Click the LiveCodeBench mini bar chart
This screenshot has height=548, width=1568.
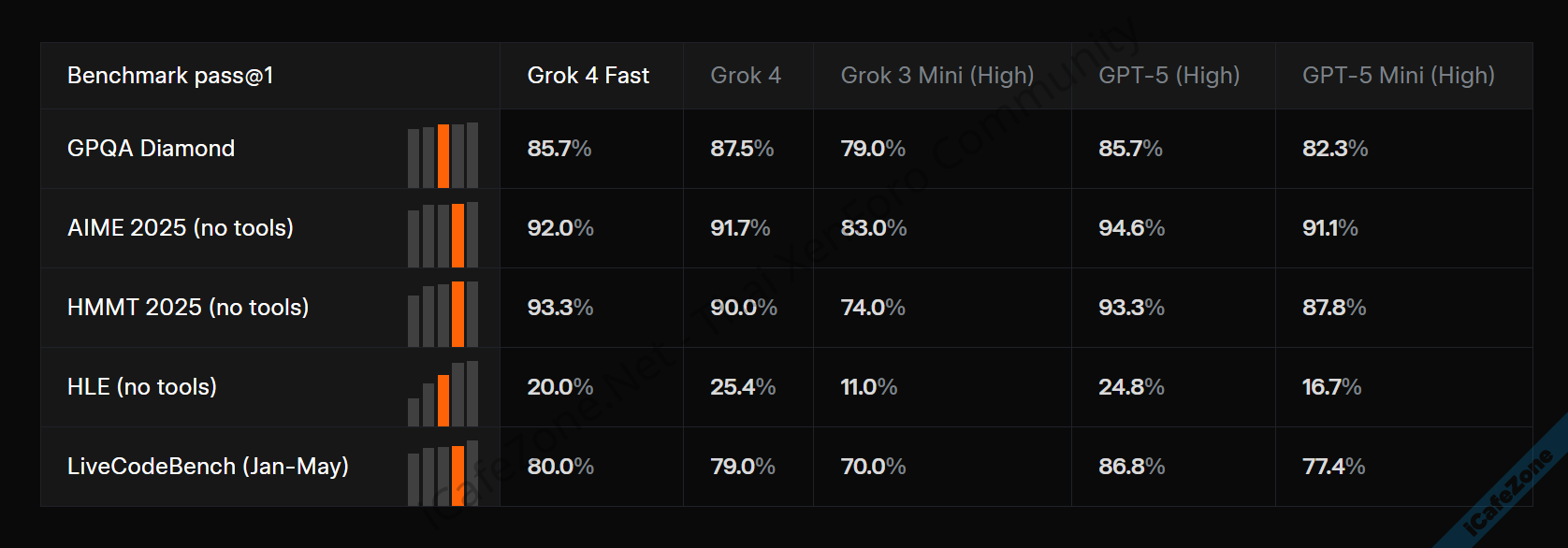pos(443,473)
